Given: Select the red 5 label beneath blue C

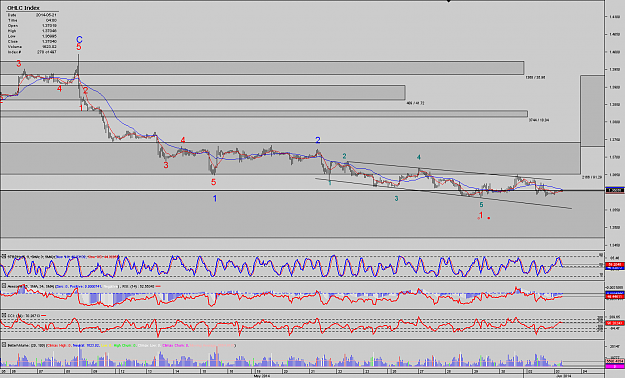Looking at the screenshot, I should point(79,47).
